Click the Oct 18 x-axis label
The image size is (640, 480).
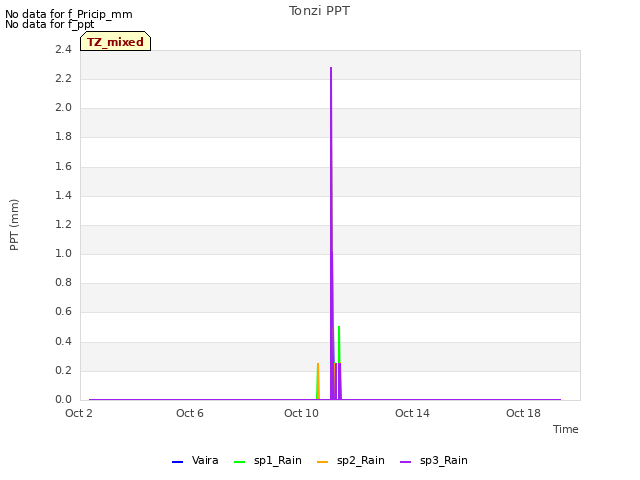click(523, 413)
